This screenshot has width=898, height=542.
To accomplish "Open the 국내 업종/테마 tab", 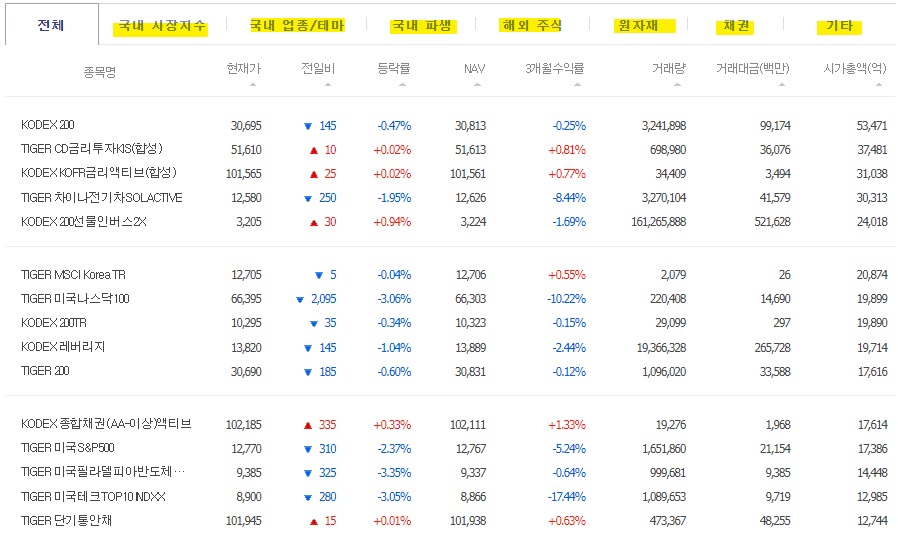I will click(297, 26).
